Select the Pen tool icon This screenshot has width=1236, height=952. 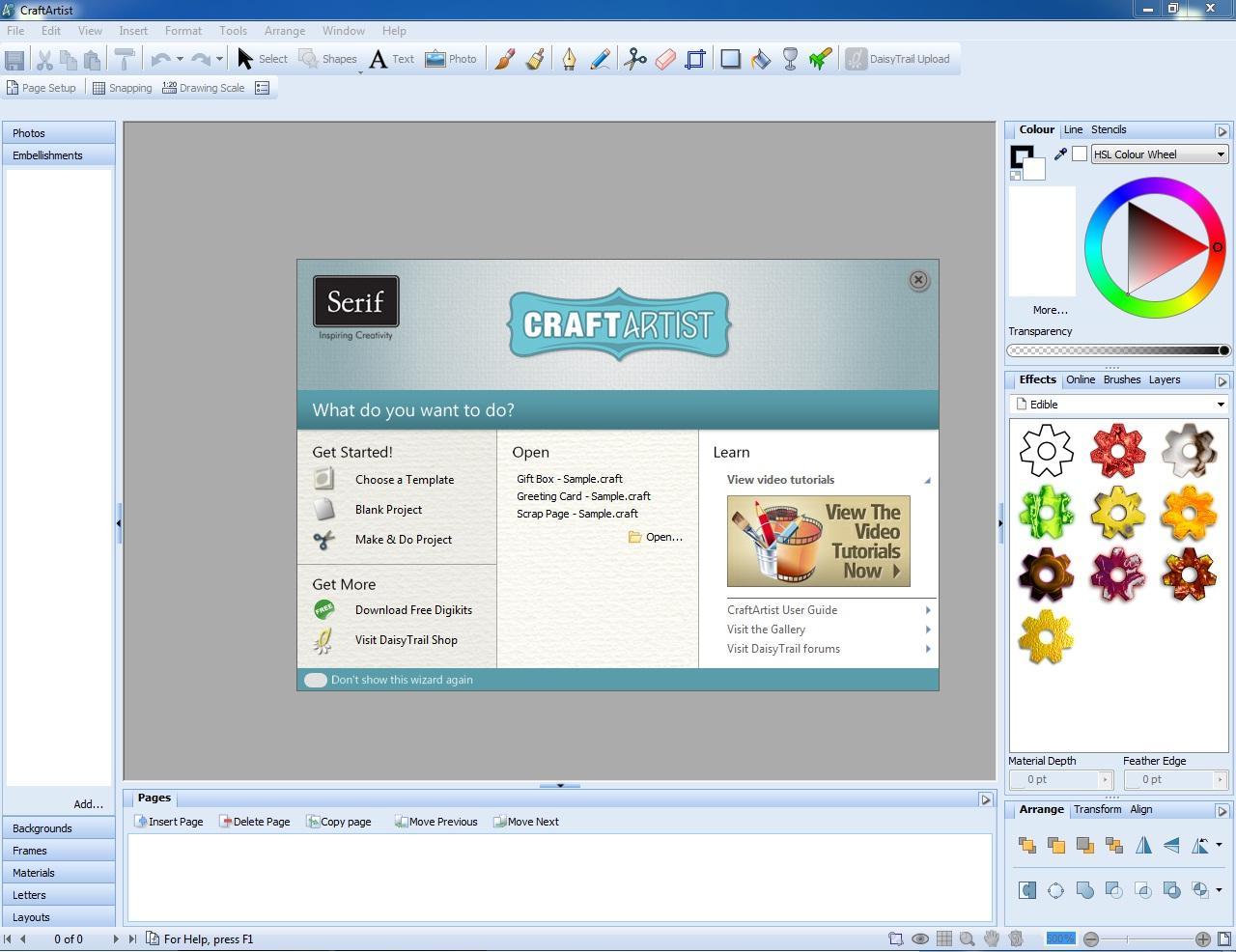pyautogui.click(x=569, y=59)
